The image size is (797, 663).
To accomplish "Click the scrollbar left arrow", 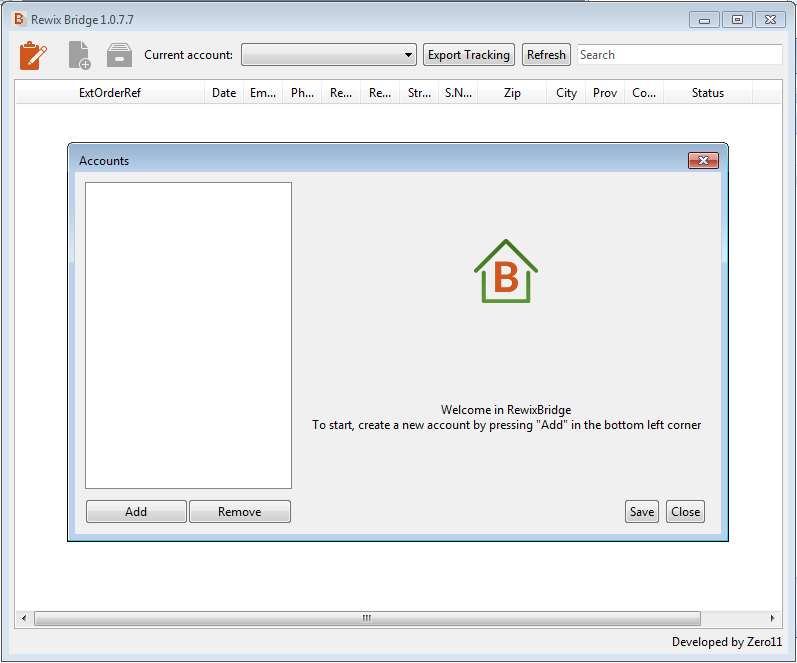I will (x=24, y=618).
